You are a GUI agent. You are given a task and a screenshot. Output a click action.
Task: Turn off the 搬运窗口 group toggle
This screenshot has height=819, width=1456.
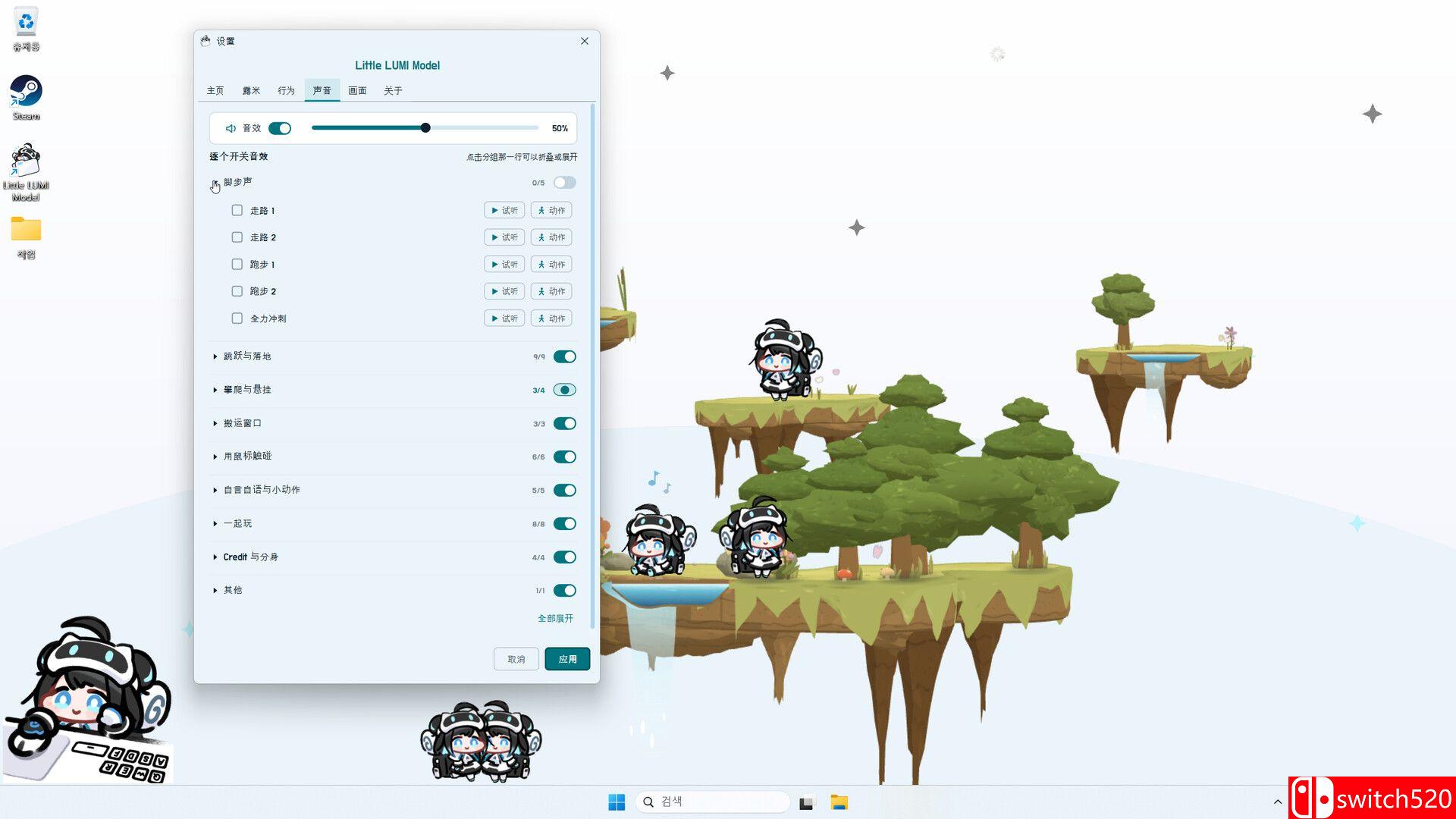click(x=565, y=423)
